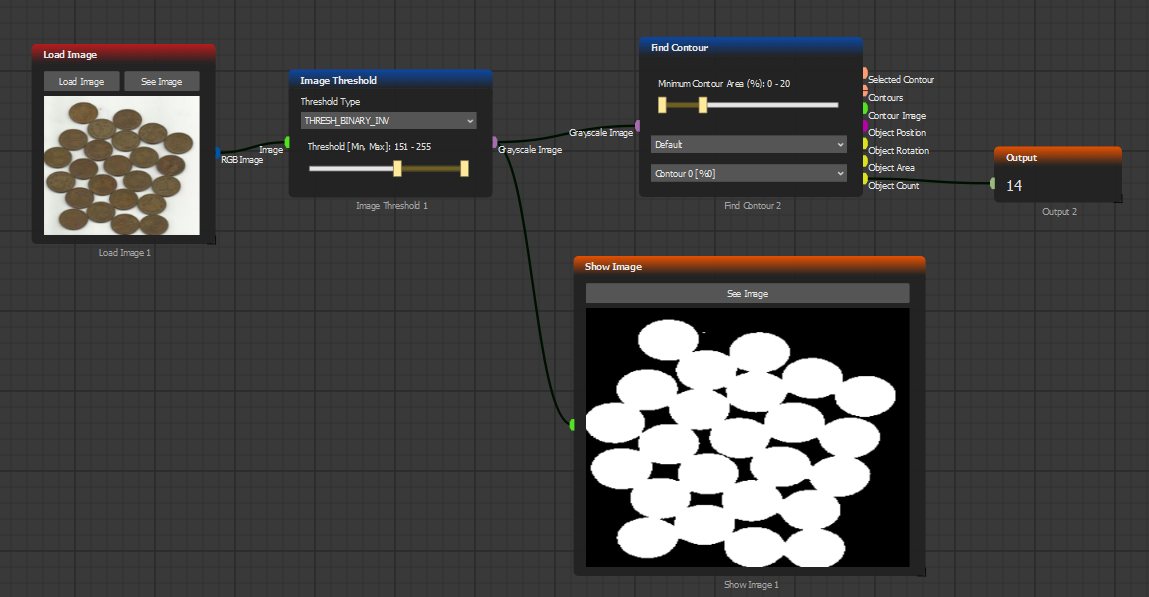Image resolution: width=1149 pixels, height=597 pixels.
Task: Open the Contour 0 [%0] dropdown
Action: point(748,173)
